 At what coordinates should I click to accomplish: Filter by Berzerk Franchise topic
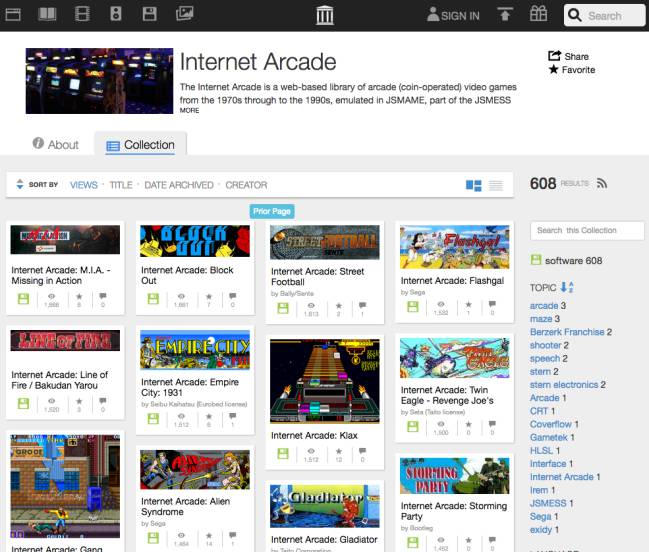(x=567, y=332)
